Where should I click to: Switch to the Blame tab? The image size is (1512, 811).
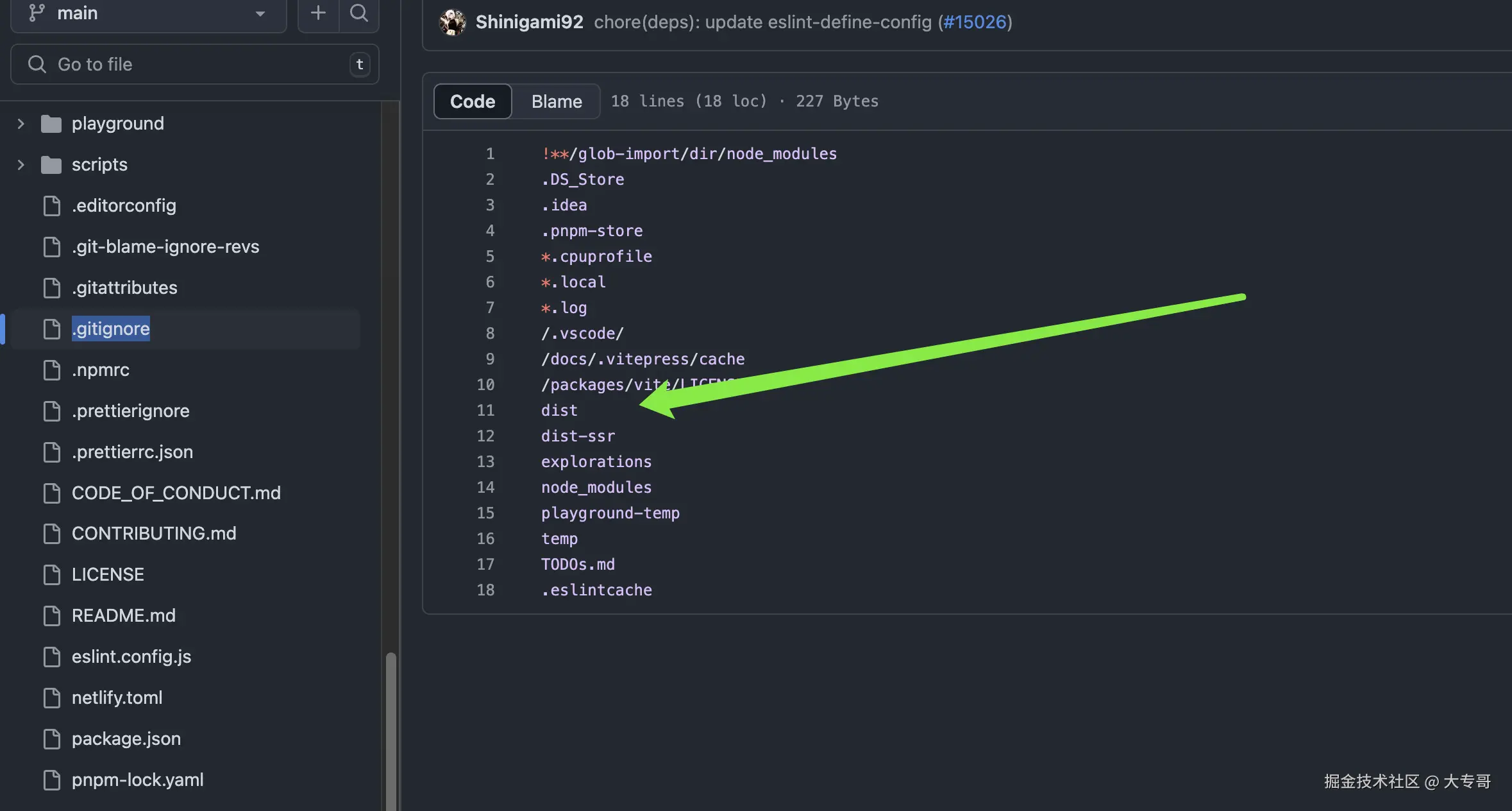(557, 101)
